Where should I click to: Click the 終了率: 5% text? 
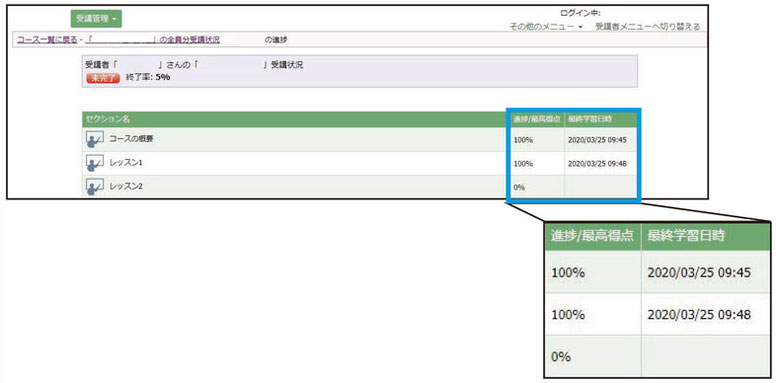[148, 77]
